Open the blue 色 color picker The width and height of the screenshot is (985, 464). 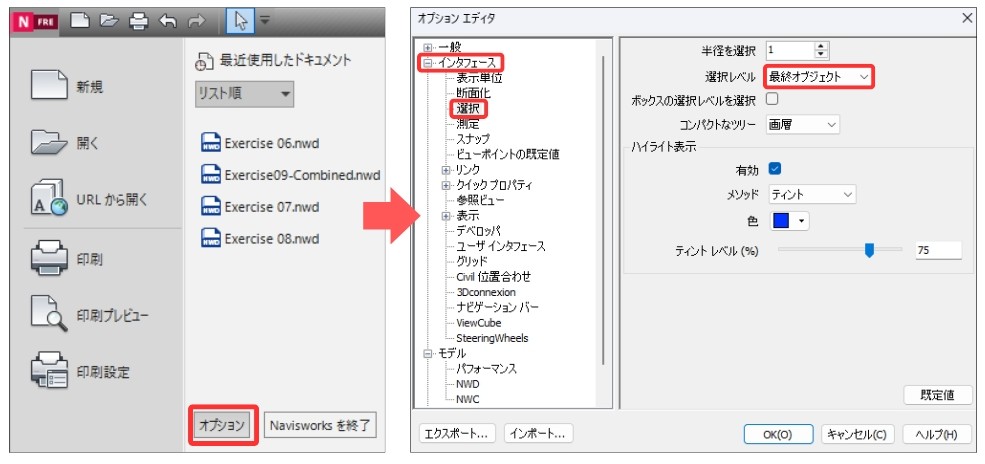(789, 222)
